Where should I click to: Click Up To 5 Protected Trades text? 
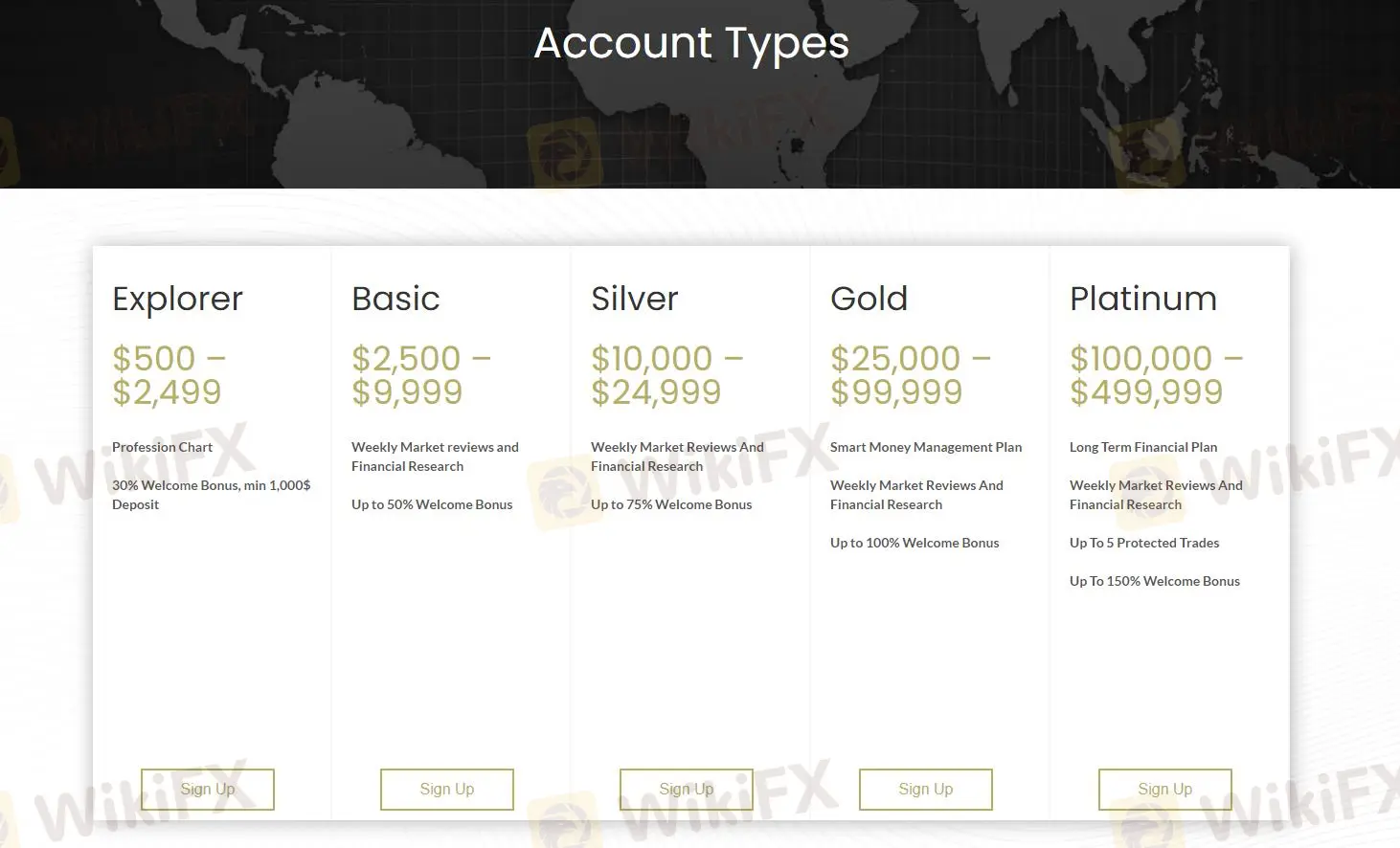point(1144,543)
